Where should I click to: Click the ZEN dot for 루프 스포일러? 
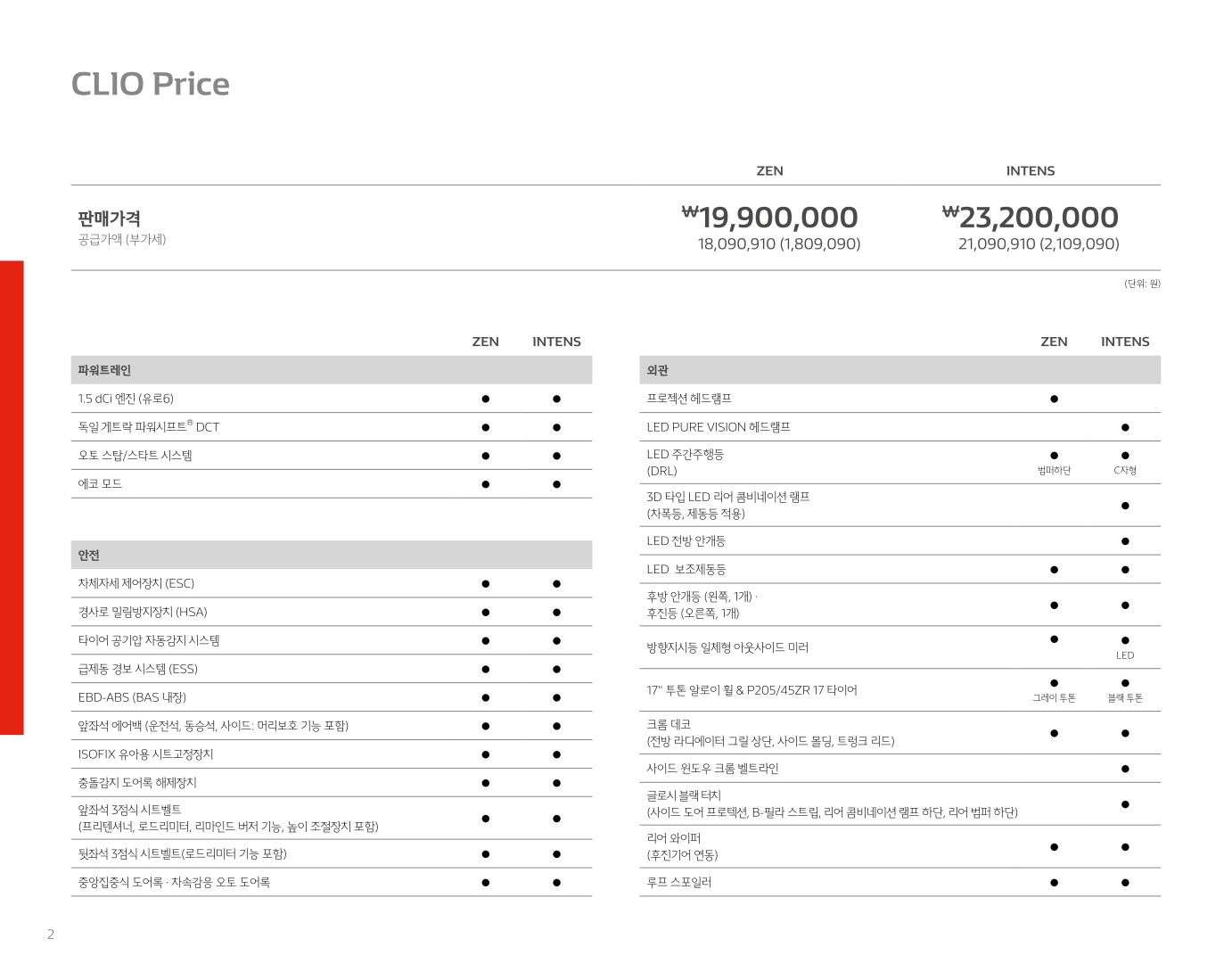point(1054,883)
